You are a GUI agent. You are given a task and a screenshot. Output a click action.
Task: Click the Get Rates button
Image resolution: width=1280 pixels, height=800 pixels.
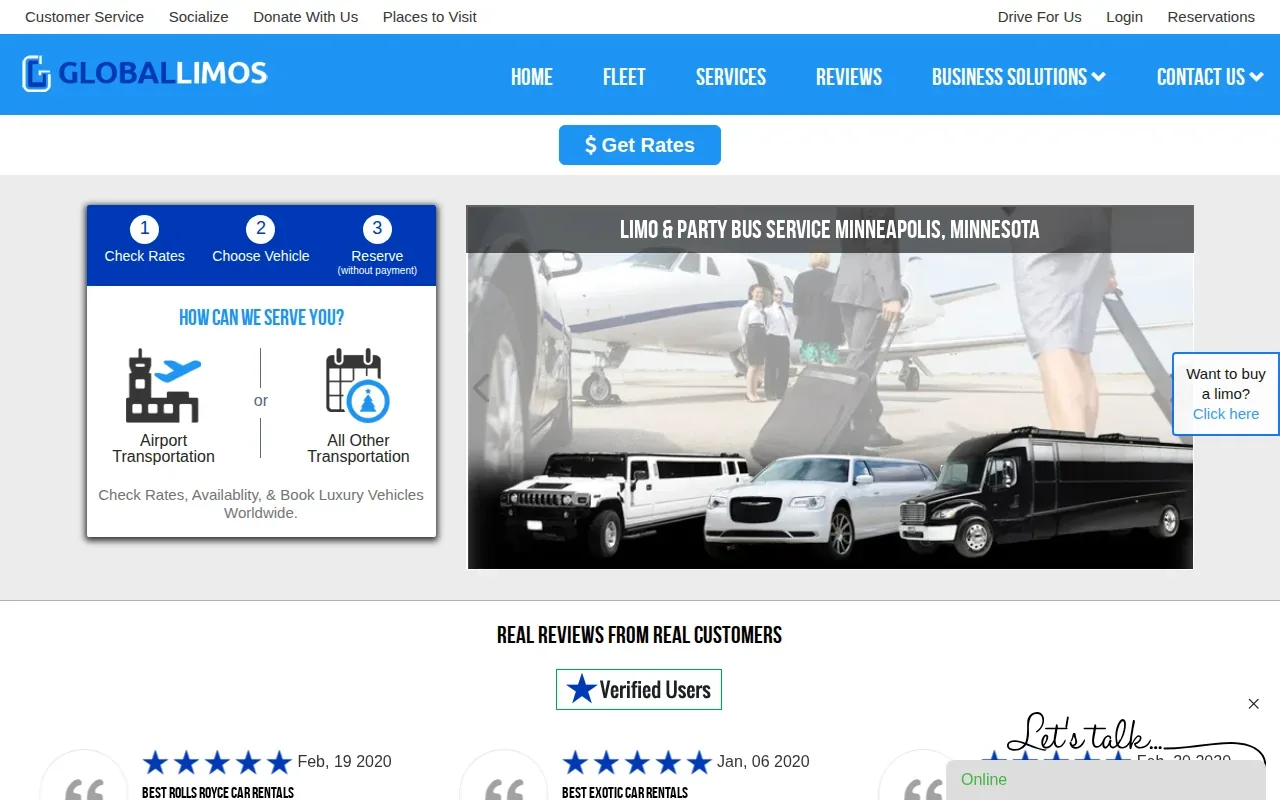[640, 145]
